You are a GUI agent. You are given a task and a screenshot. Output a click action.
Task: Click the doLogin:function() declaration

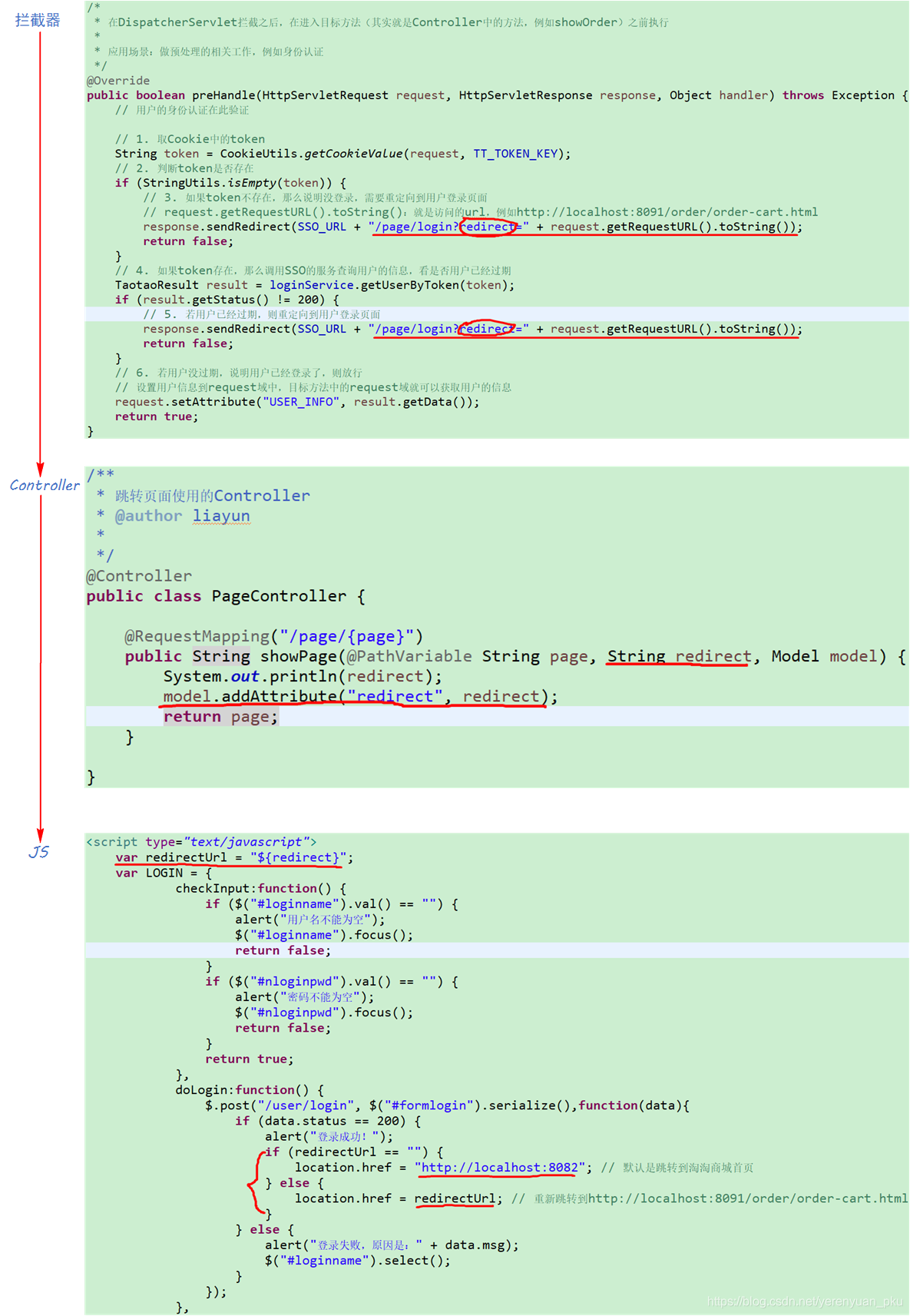[250, 1090]
